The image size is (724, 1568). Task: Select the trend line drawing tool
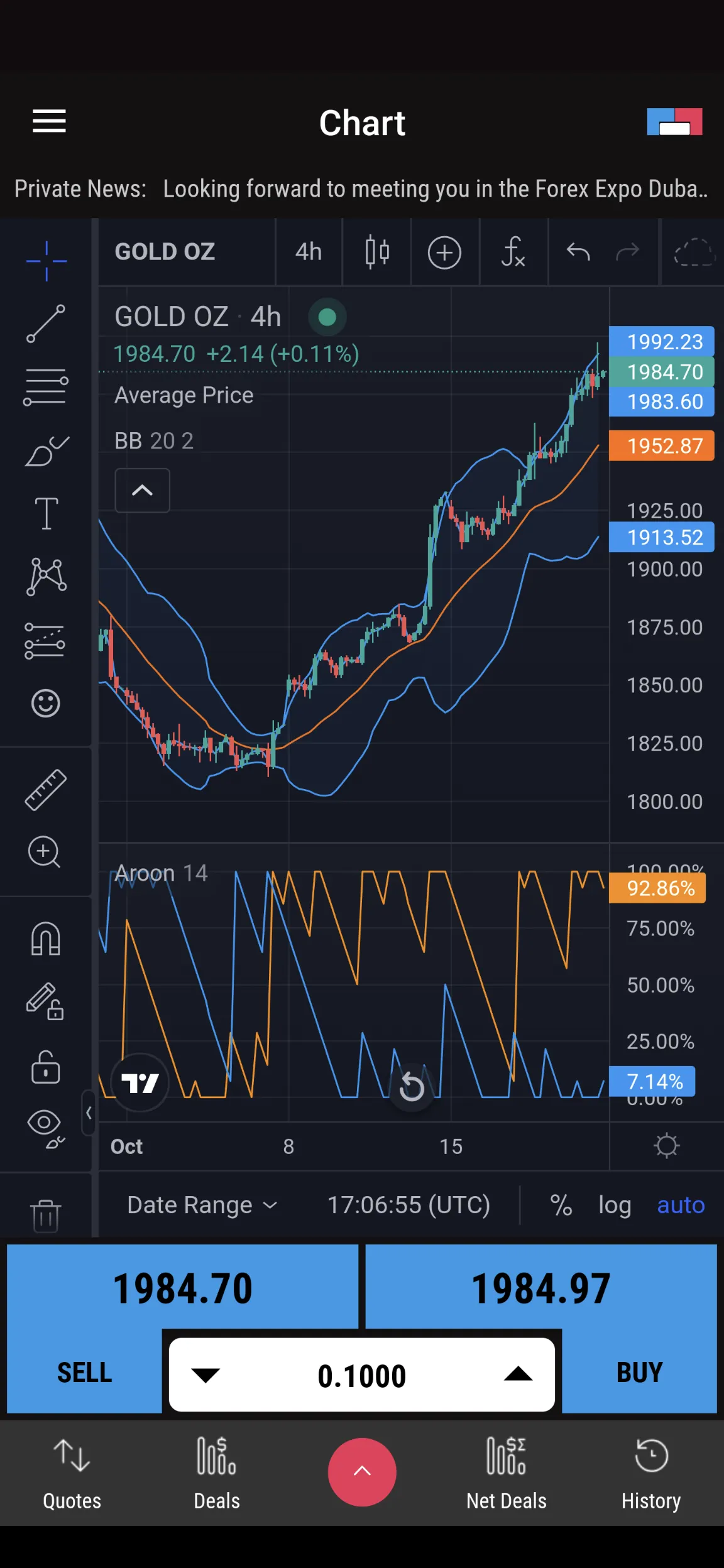[x=46, y=324]
